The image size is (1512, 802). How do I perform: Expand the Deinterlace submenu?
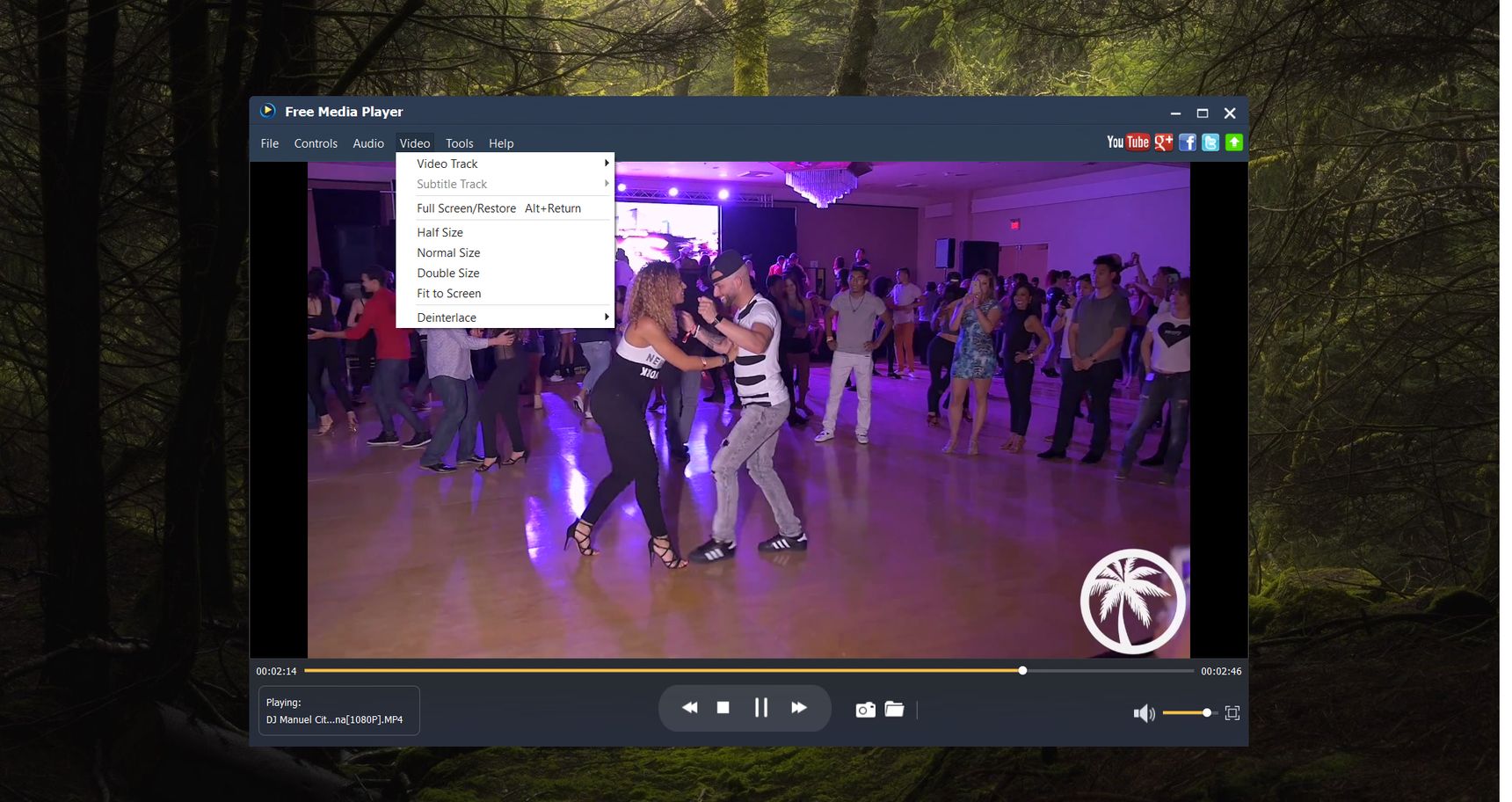(505, 317)
